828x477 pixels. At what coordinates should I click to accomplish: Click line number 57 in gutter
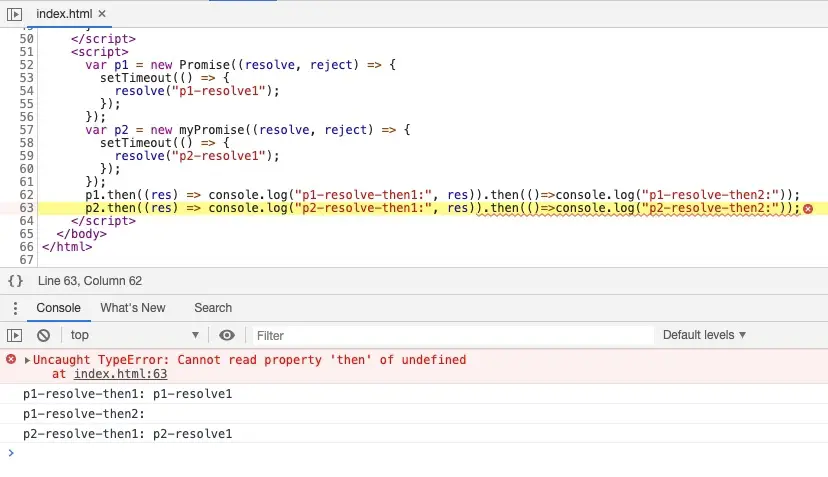(x=26, y=130)
